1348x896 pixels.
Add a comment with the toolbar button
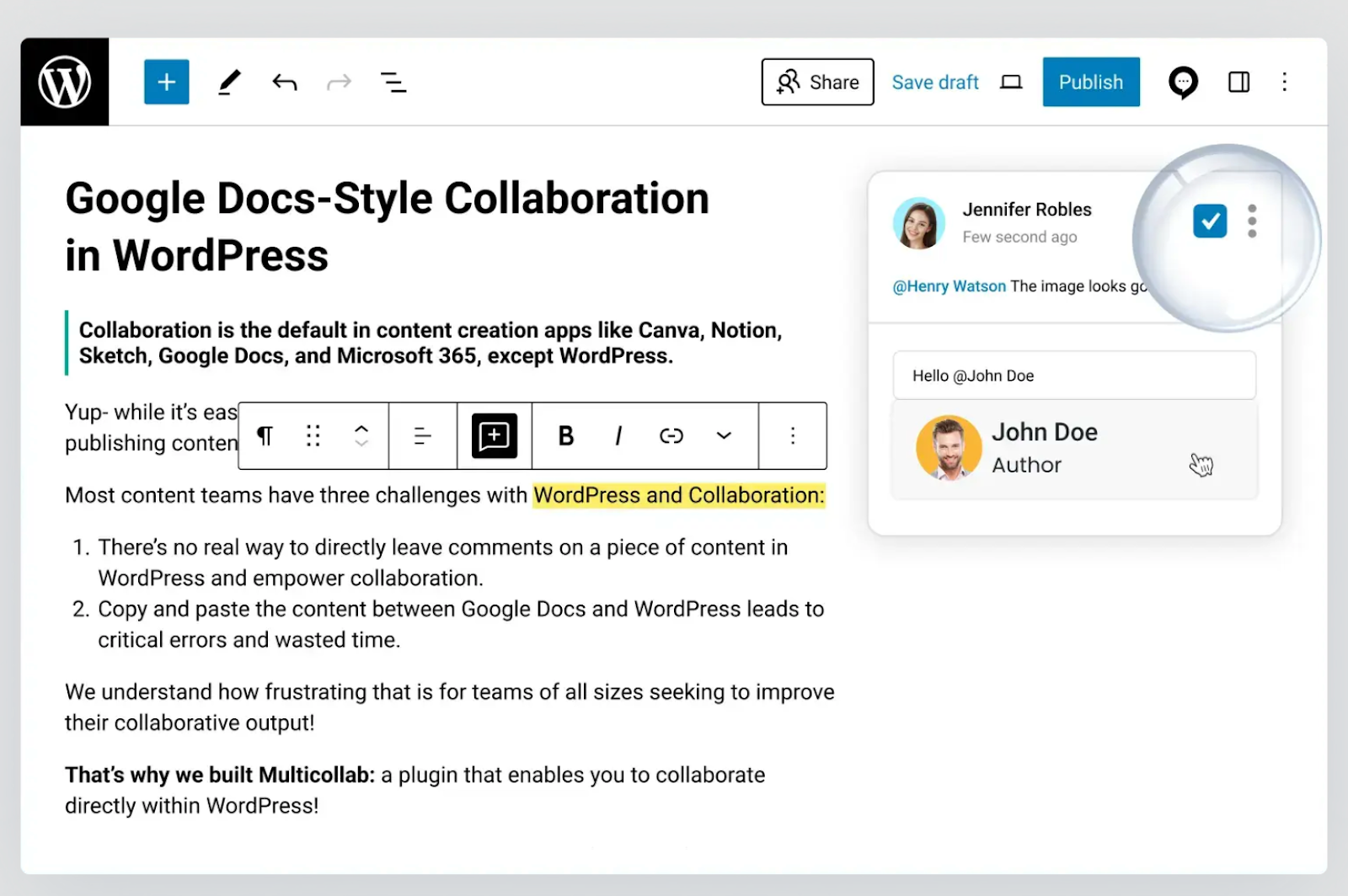495,435
